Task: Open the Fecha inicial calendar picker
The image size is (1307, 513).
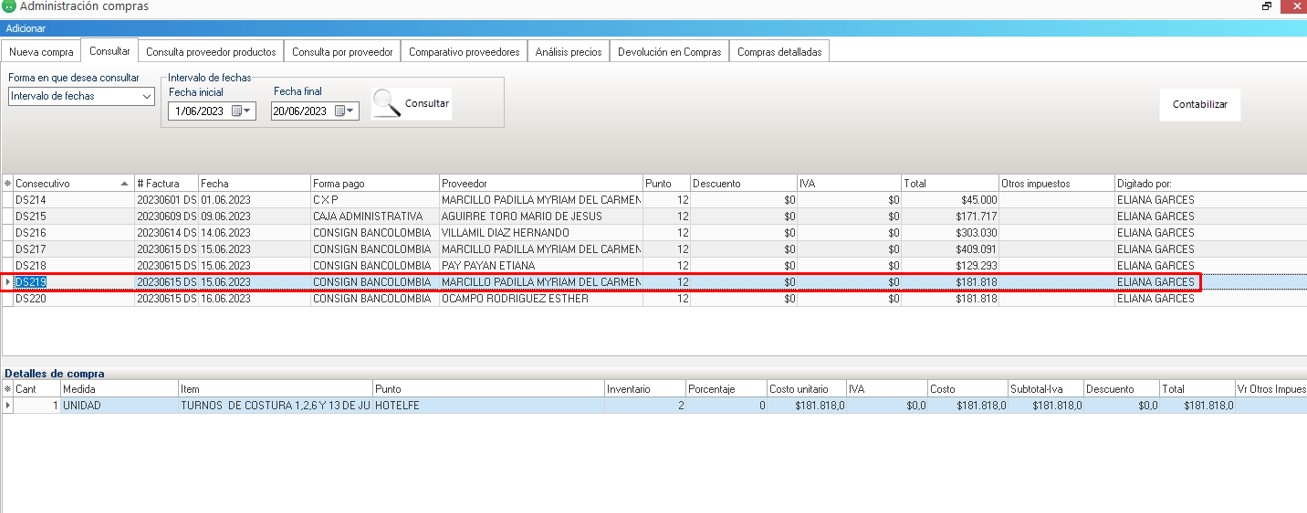Action: (x=242, y=111)
